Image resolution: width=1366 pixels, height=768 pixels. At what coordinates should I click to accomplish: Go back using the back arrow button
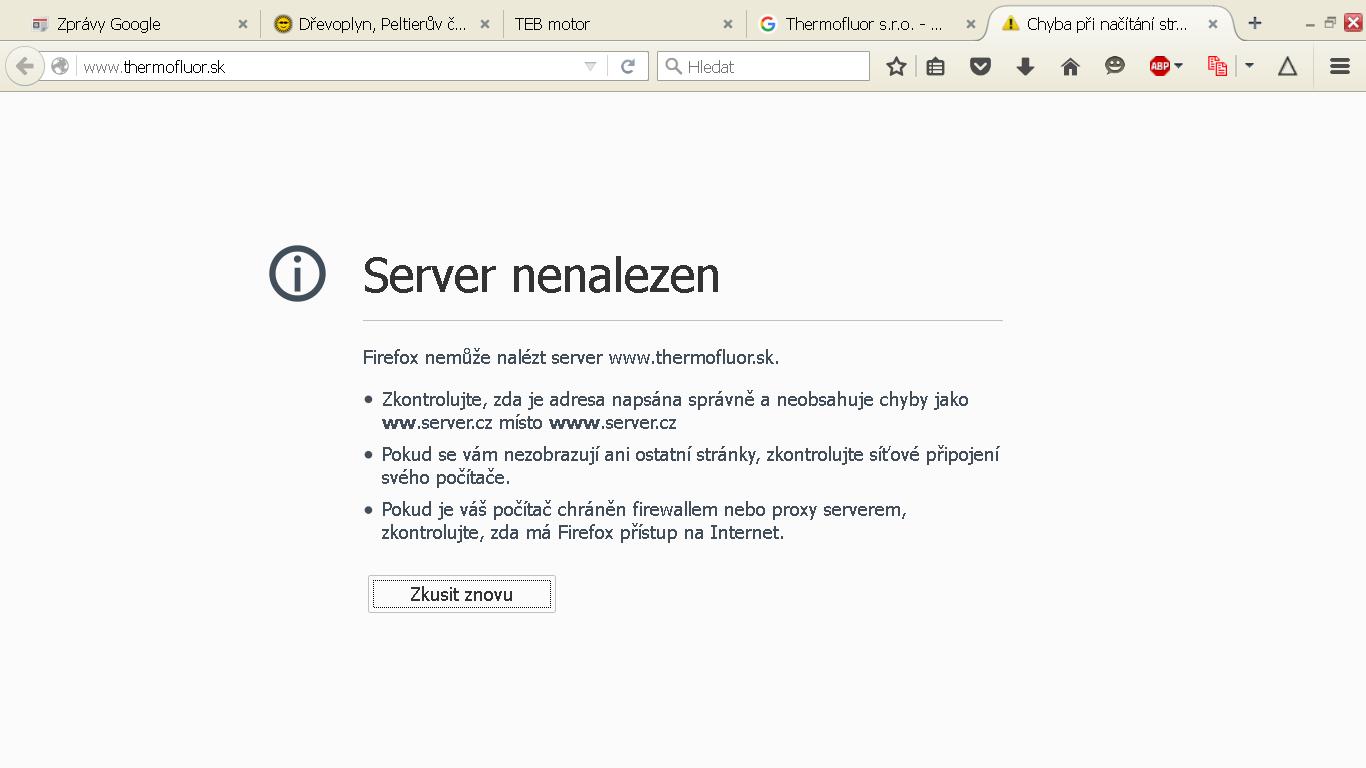[x=24, y=66]
